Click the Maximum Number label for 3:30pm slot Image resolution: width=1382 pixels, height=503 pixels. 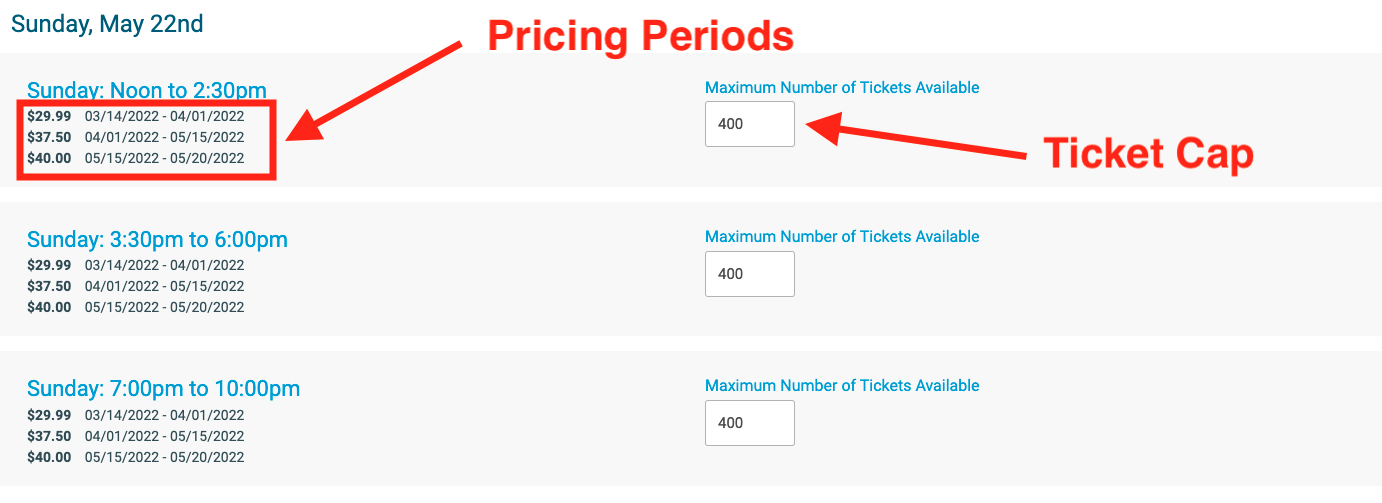coord(841,237)
